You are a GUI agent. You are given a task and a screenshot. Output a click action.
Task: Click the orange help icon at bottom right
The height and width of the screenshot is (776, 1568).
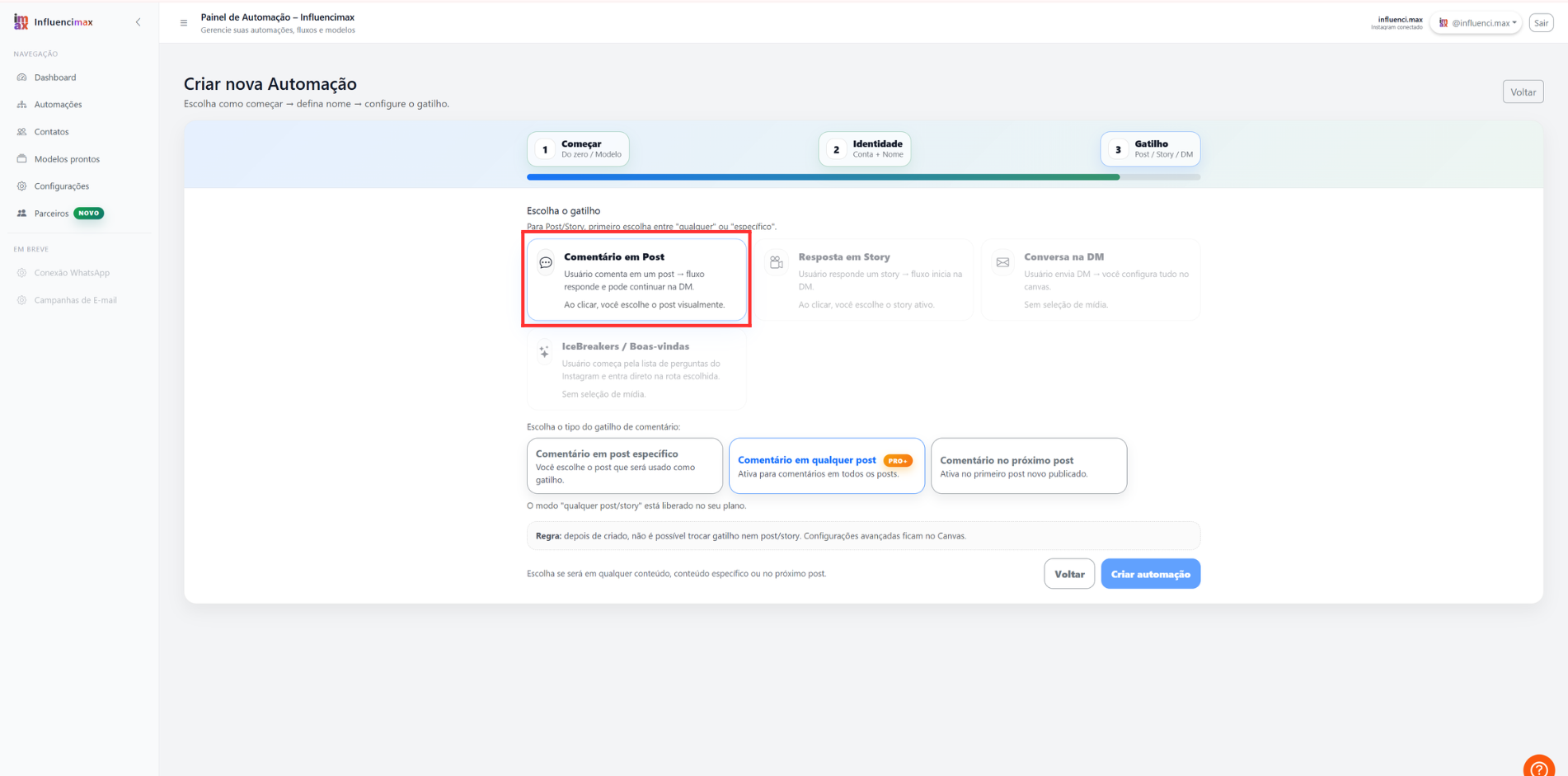point(1538,768)
